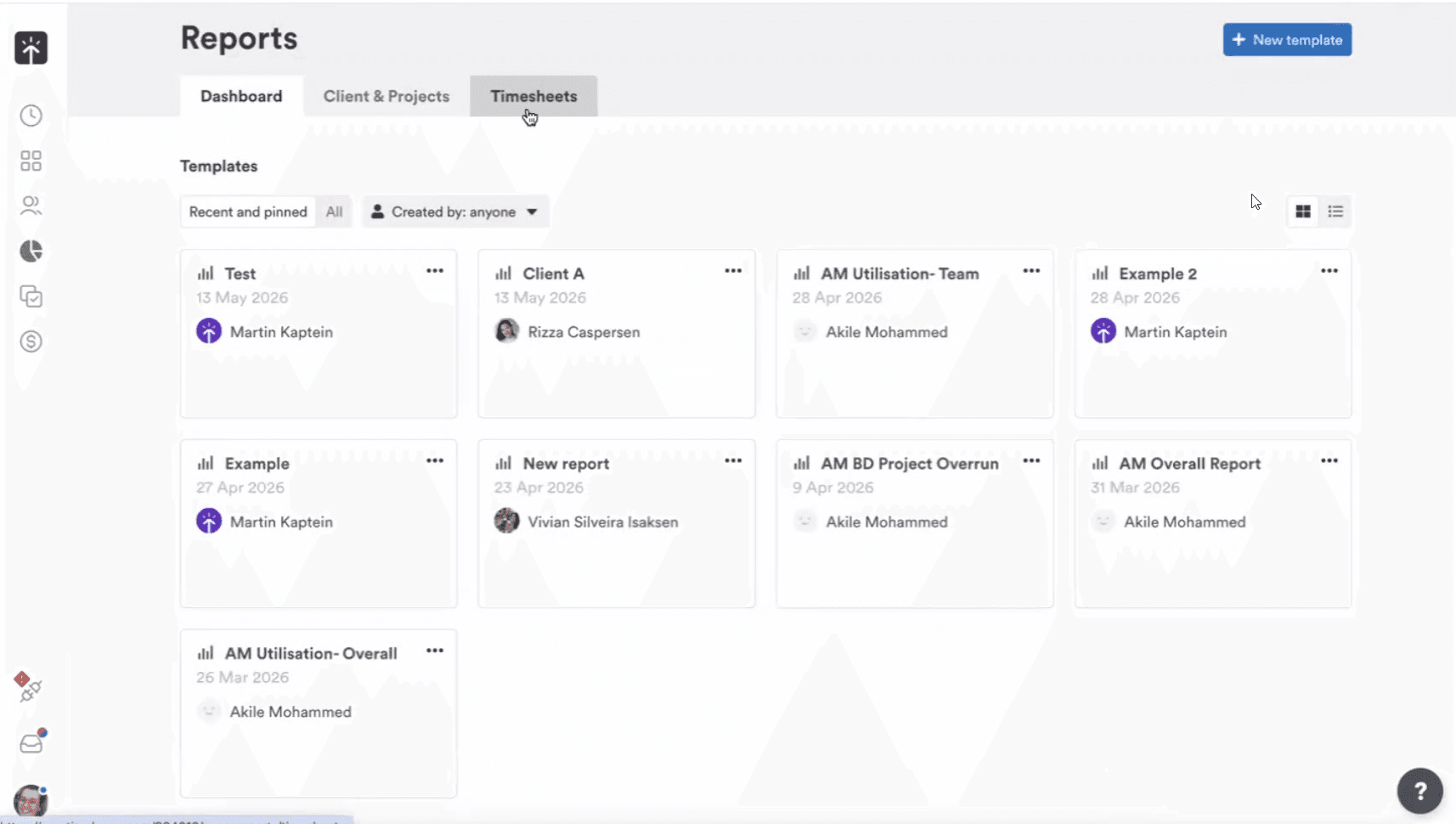Click bar chart icon on AM BD Project Overrun
The image size is (1456, 824).
(802, 463)
